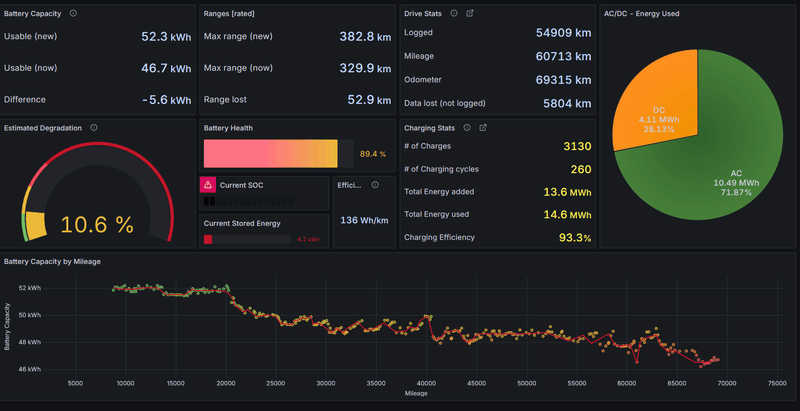Open the Drive Stats external link icon
The height and width of the screenshot is (411, 800).
pos(470,13)
